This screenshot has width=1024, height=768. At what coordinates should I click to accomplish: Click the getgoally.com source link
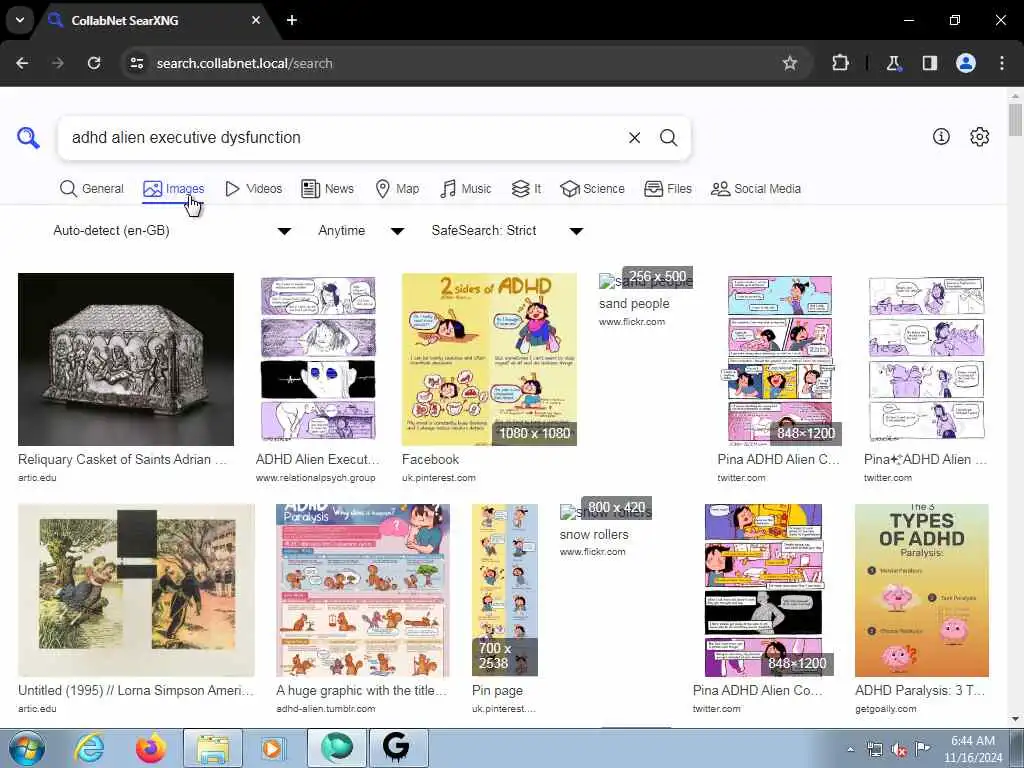pos(886,709)
